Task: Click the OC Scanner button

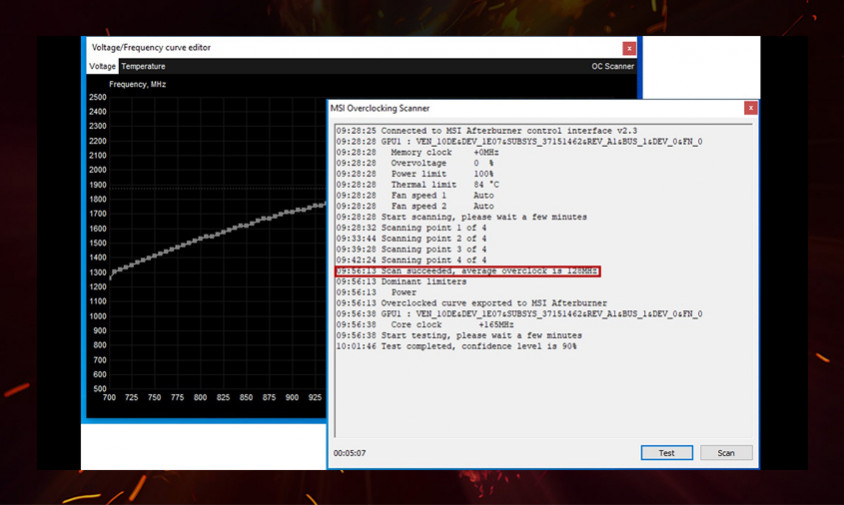Action: pos(612,67)
